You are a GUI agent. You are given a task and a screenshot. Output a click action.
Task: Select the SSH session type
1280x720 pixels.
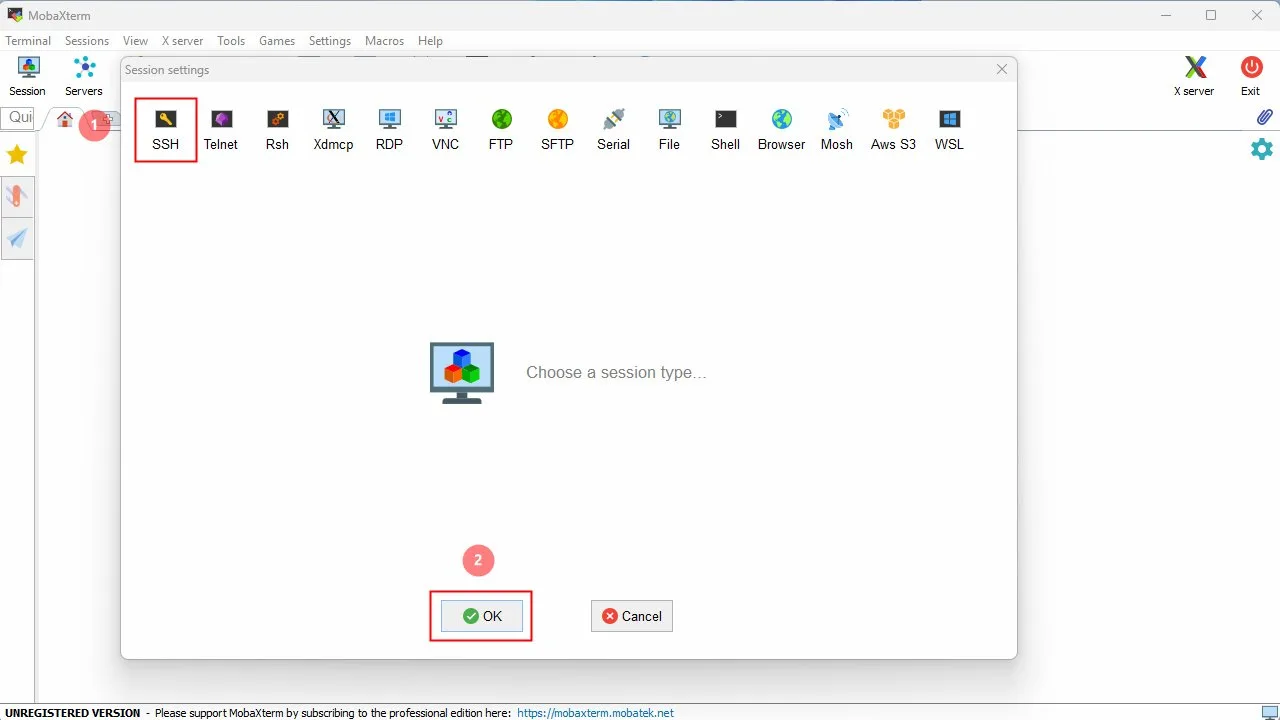tap(166, 130)
